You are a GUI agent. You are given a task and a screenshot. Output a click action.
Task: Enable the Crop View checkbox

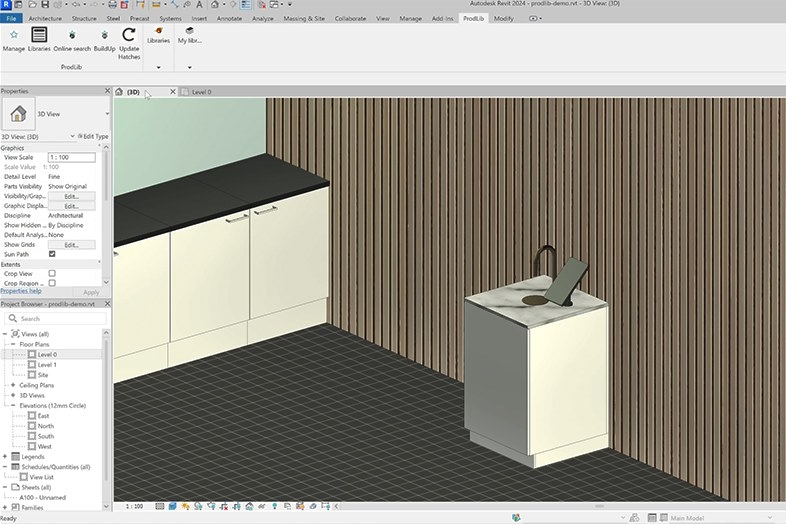click(52, 274)
